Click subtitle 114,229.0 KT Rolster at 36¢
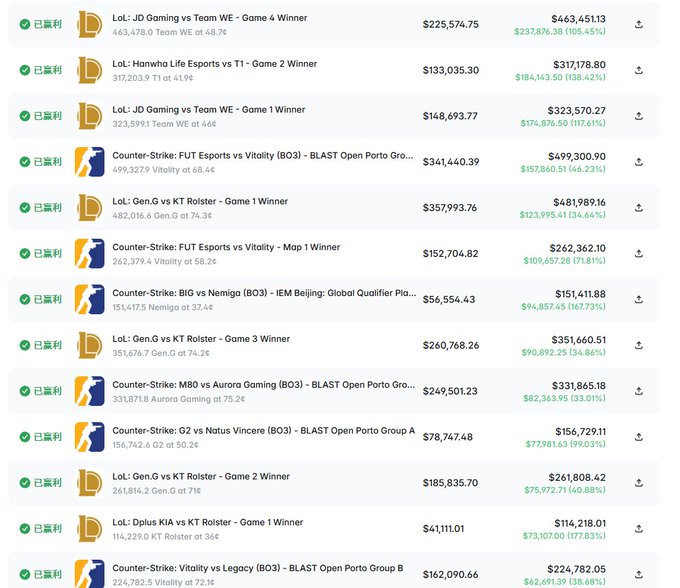 (x=166, y=537)
